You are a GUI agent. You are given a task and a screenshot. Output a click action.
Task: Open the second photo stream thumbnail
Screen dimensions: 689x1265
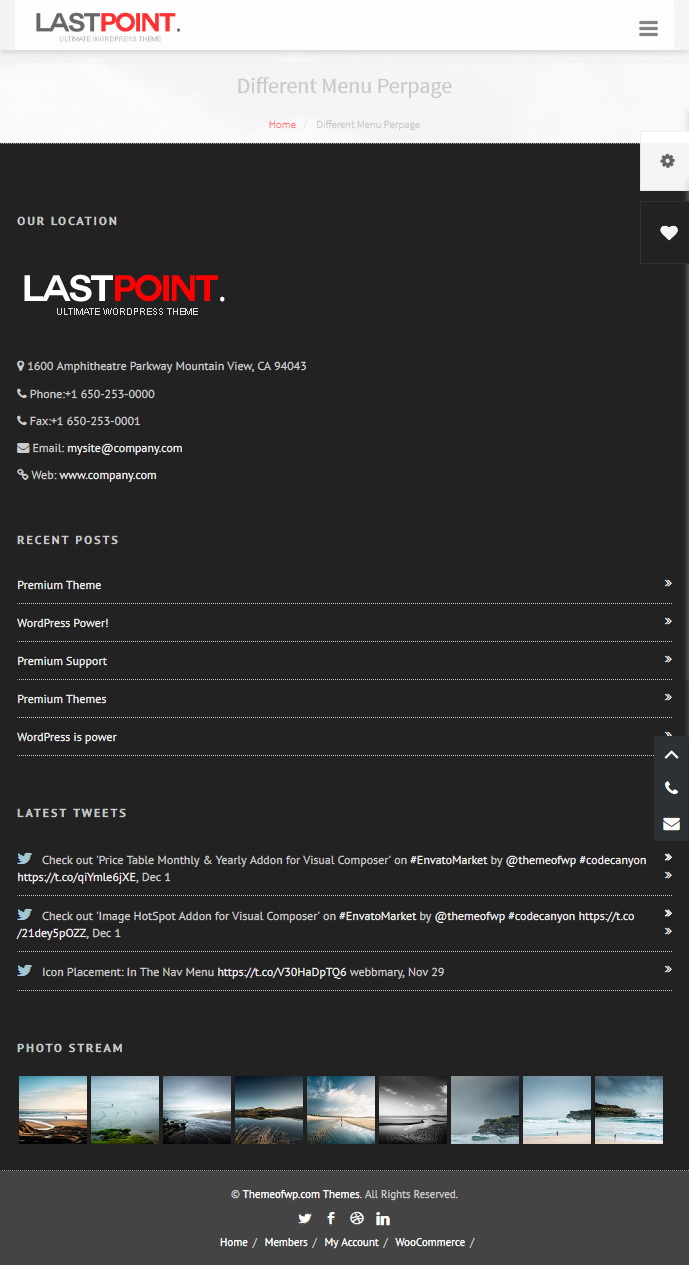coord(125,1109)
